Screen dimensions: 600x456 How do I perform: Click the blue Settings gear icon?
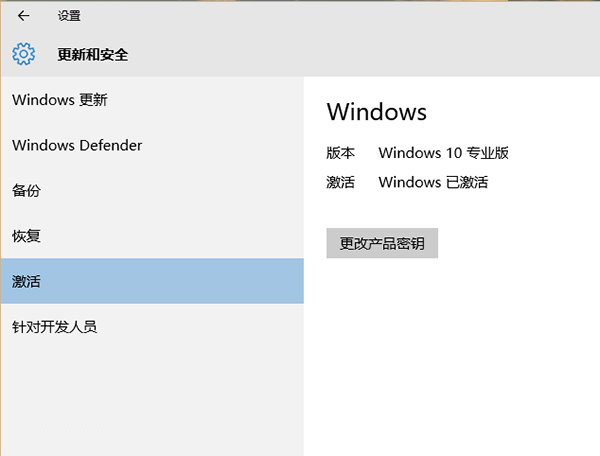pos(23,54)
